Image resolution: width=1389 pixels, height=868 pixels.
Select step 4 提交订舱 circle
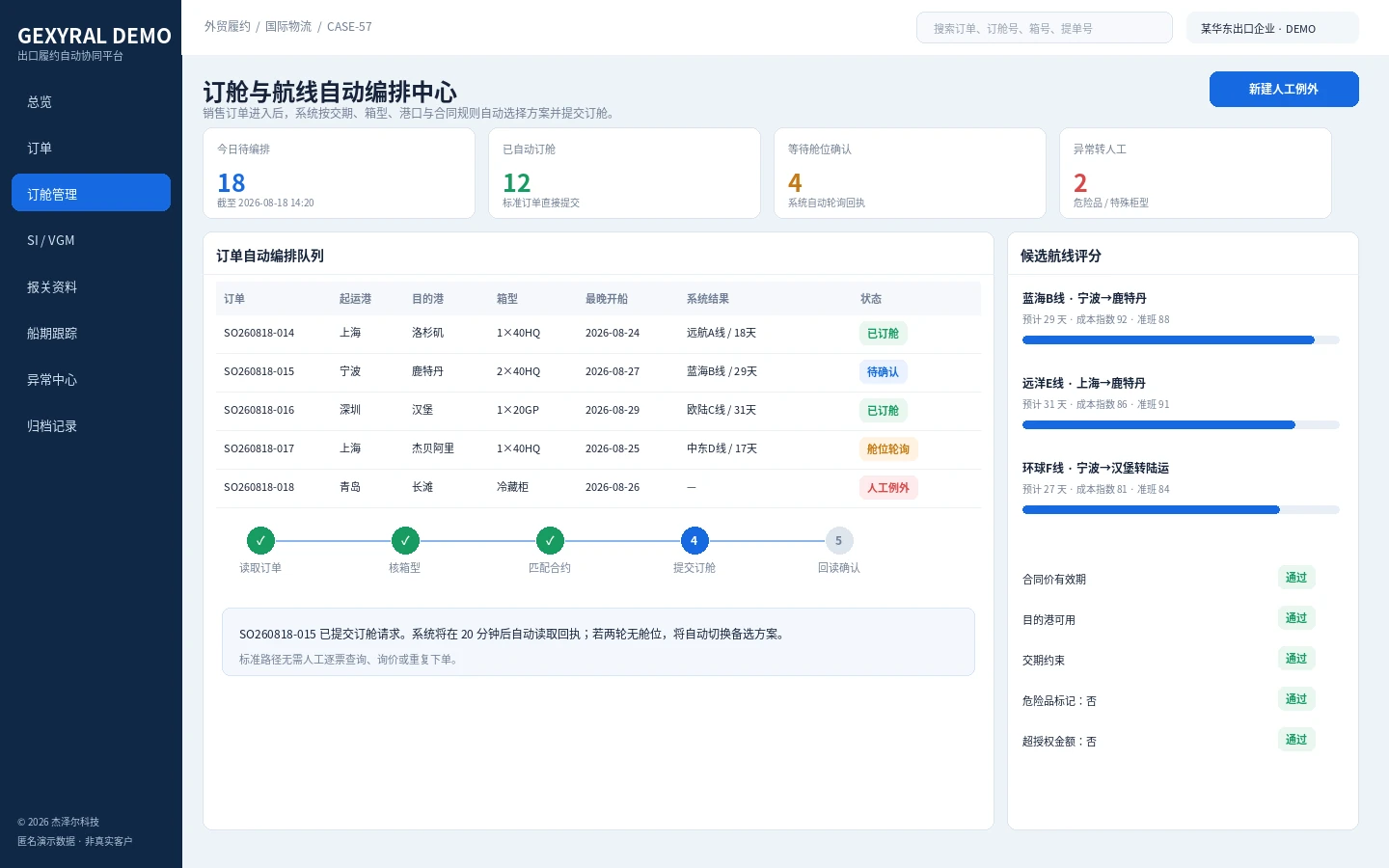pyautogui.click(x=694, y=541)
